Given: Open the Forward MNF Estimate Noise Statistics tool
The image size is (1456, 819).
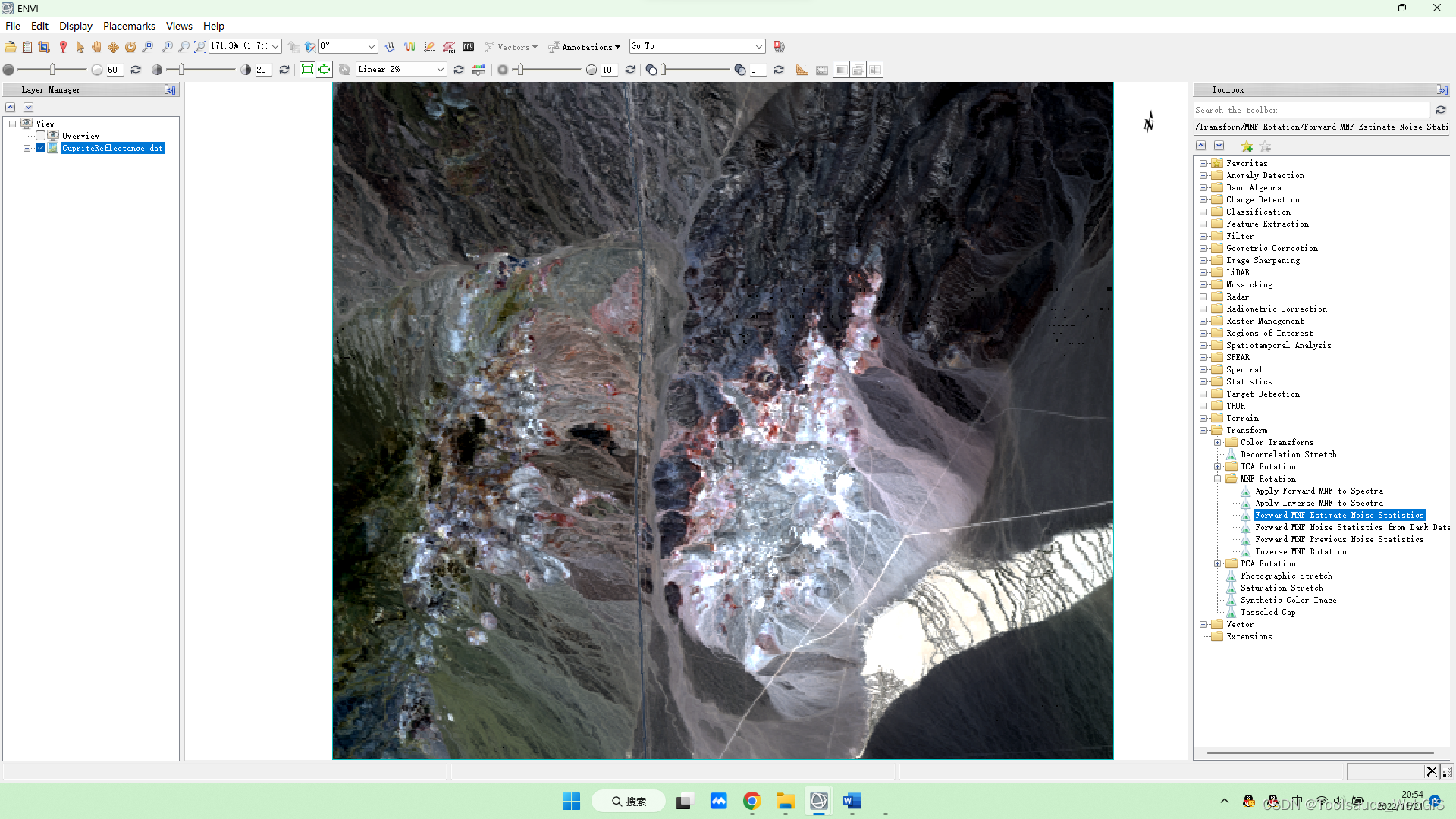Looking at the screenshot, I should [1339, 515].
